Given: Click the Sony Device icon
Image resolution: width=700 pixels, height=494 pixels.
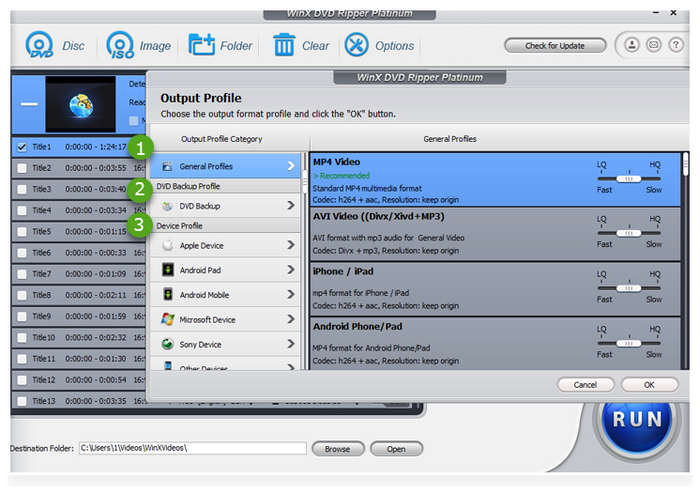Looking at the screenshot, I should 167,344.
